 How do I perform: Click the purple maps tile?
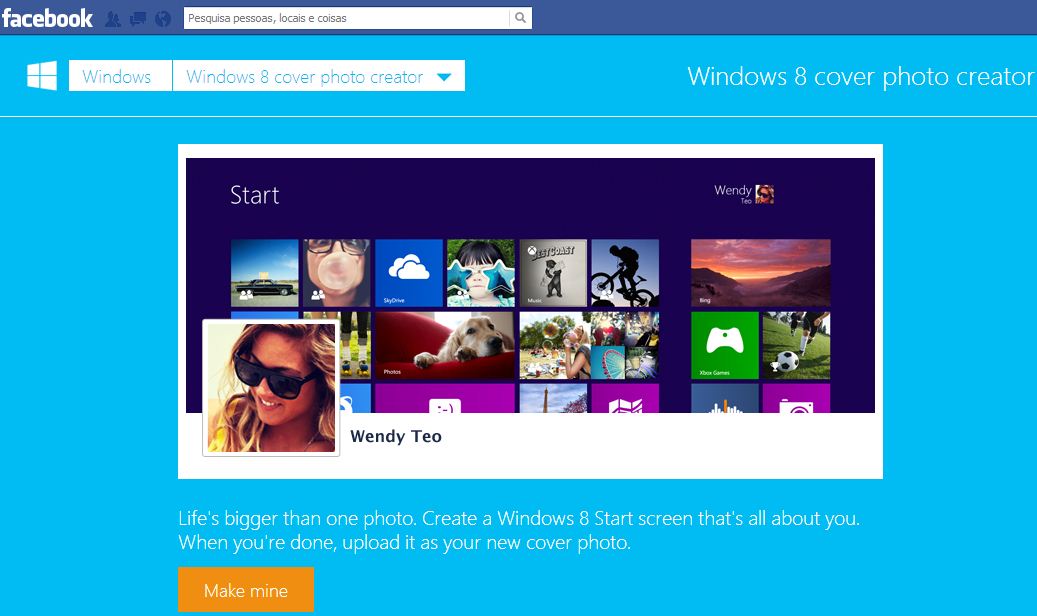coord(625,398)
